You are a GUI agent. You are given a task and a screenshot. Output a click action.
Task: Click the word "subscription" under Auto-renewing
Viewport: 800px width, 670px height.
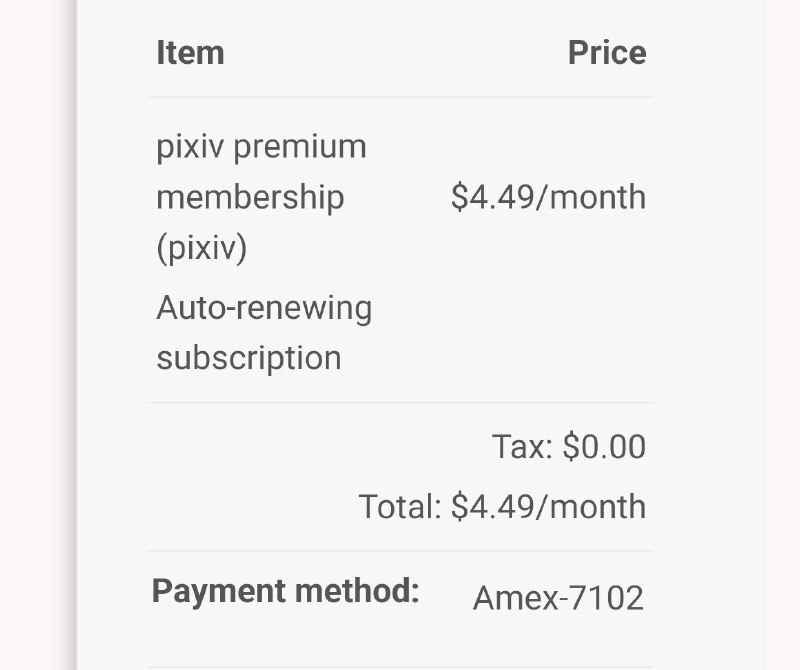point(249,358)
